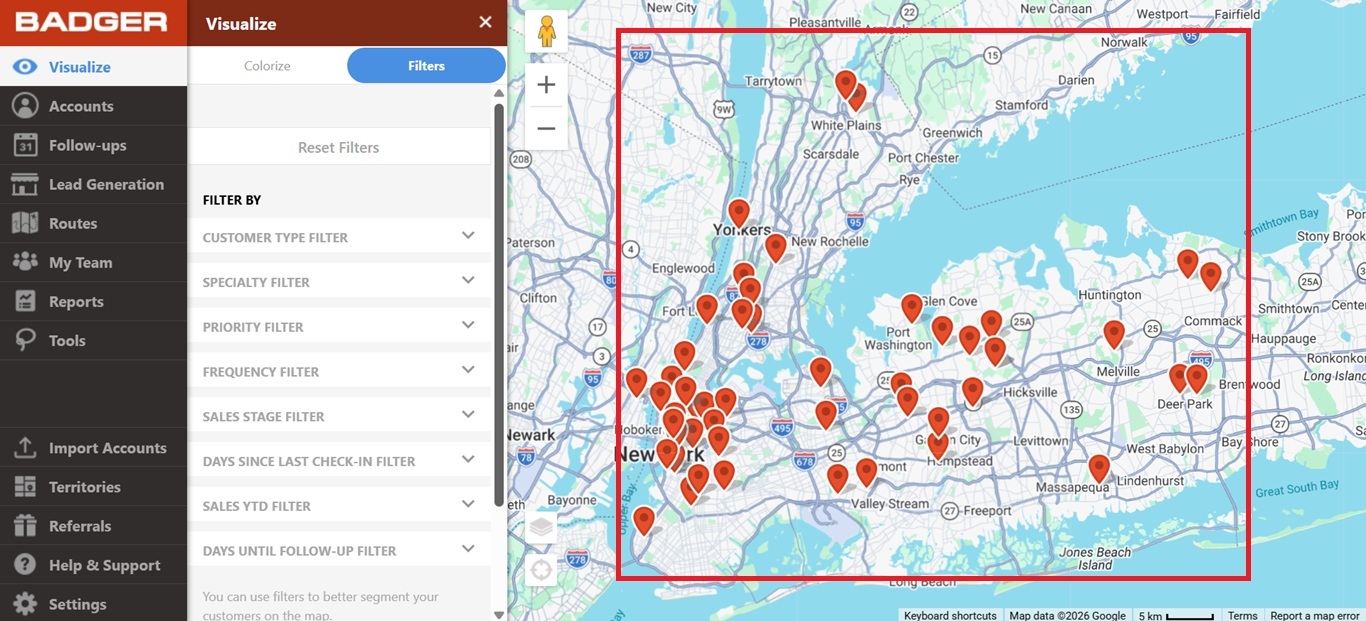Image resolution: width=1366 pixels, height=621 pixels.
Task: Click Report a map error link
Action: [x=1314, y=615]
